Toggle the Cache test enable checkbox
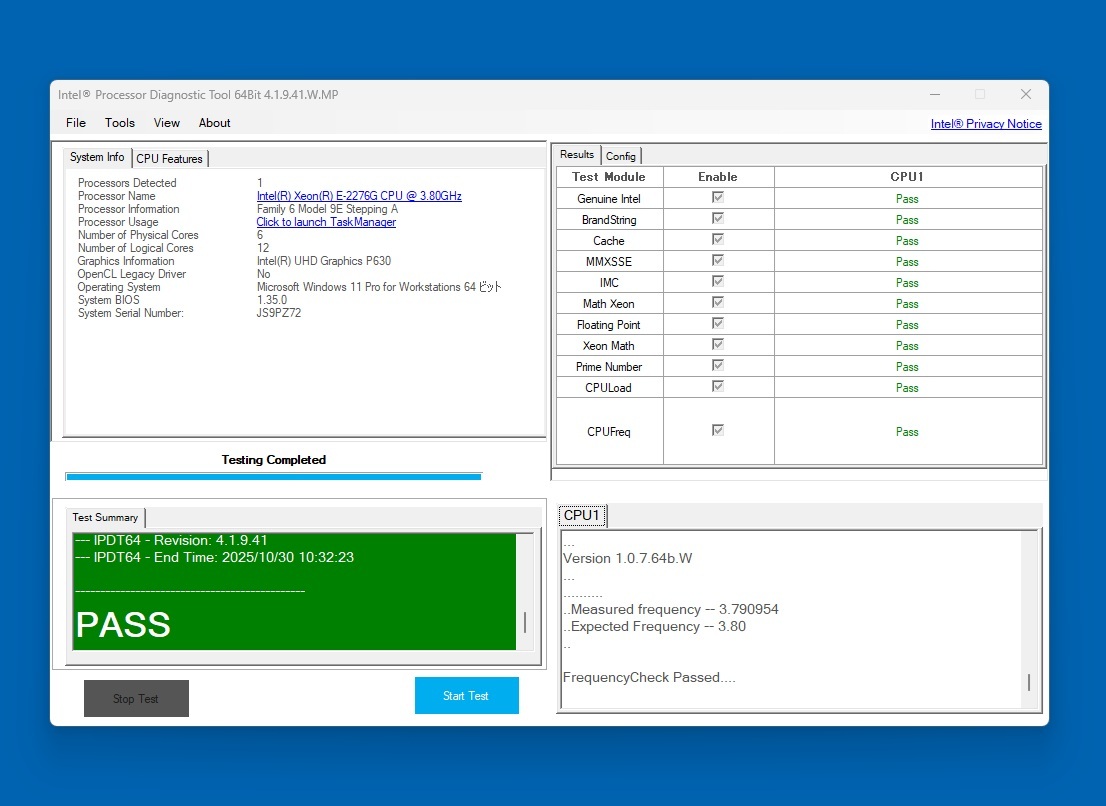 point(718,240)
